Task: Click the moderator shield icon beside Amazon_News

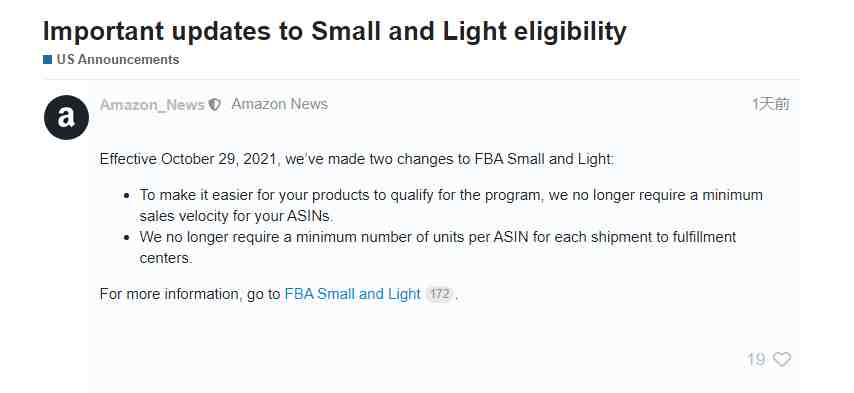Action: (215, 105)
